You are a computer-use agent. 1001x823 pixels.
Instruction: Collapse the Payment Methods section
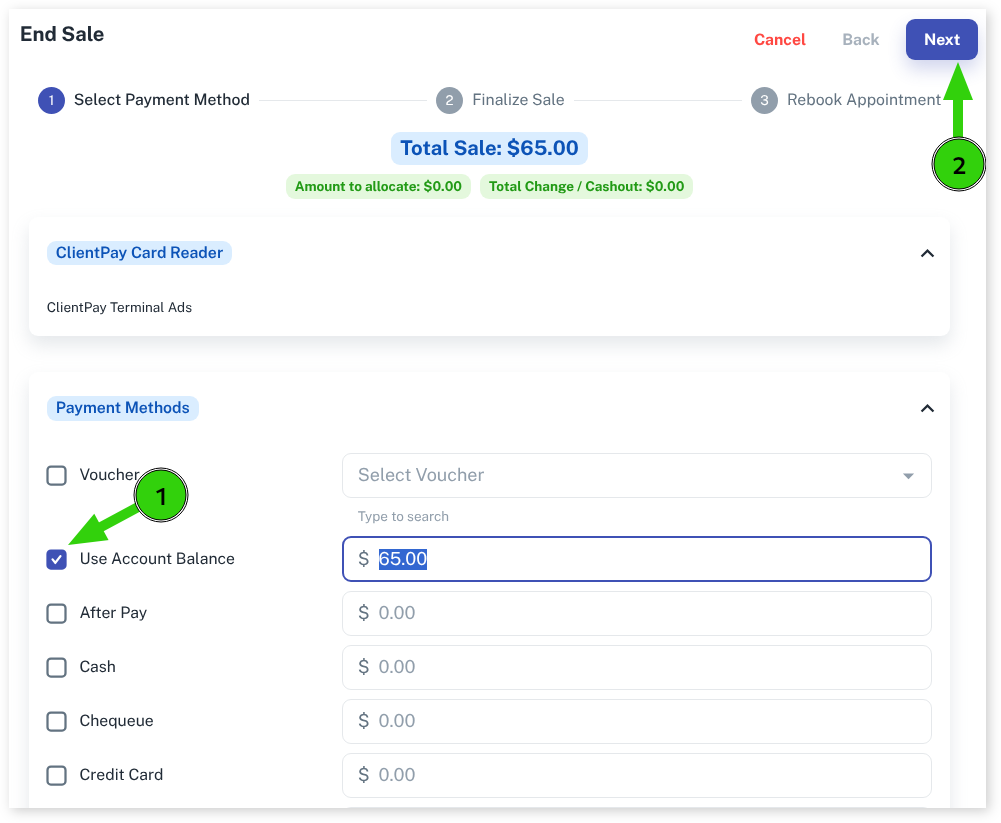[x=927, y=408]
